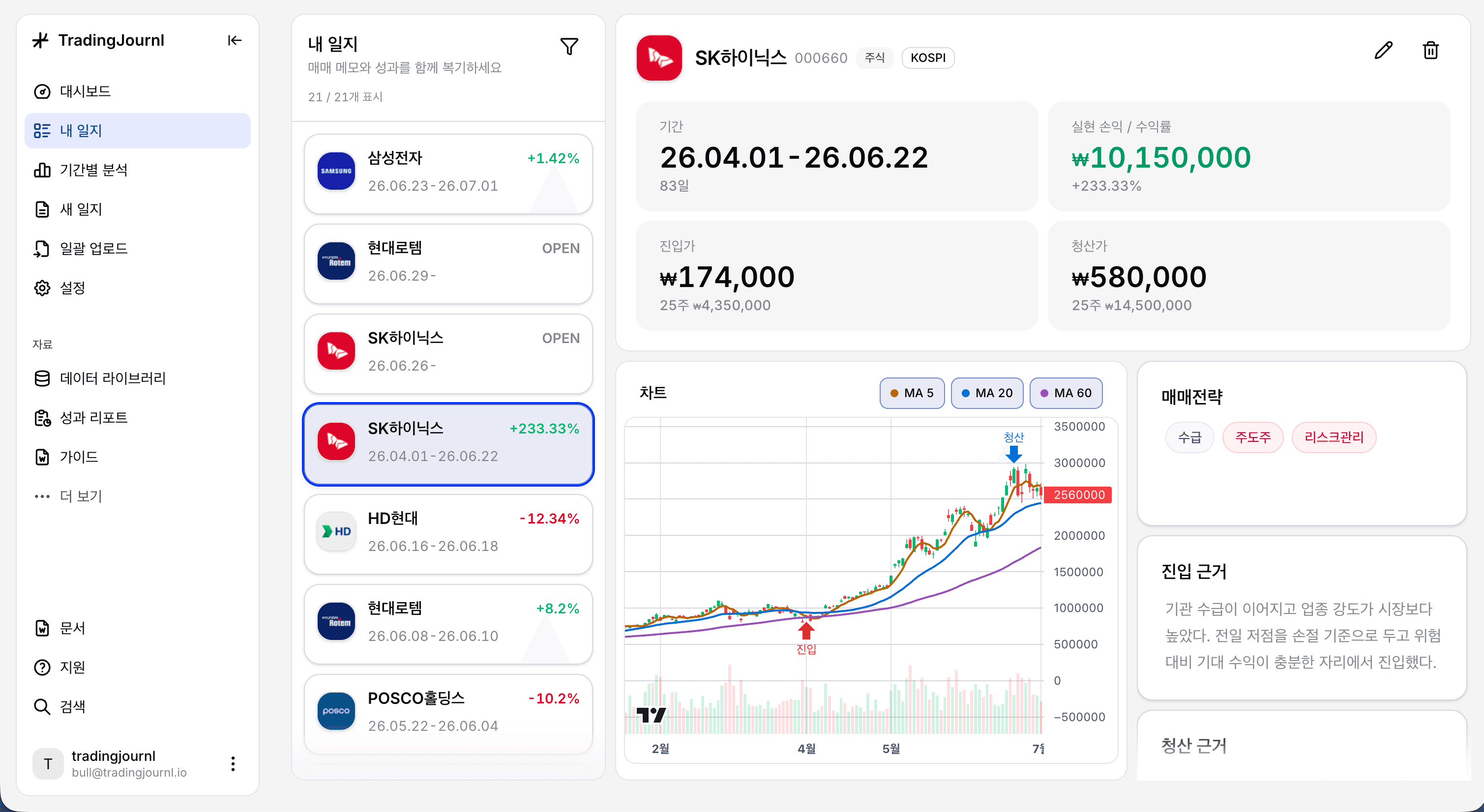Click the SK하이닉스 header logo
This screenshot has width=1484, height=812.
[659, 58]
